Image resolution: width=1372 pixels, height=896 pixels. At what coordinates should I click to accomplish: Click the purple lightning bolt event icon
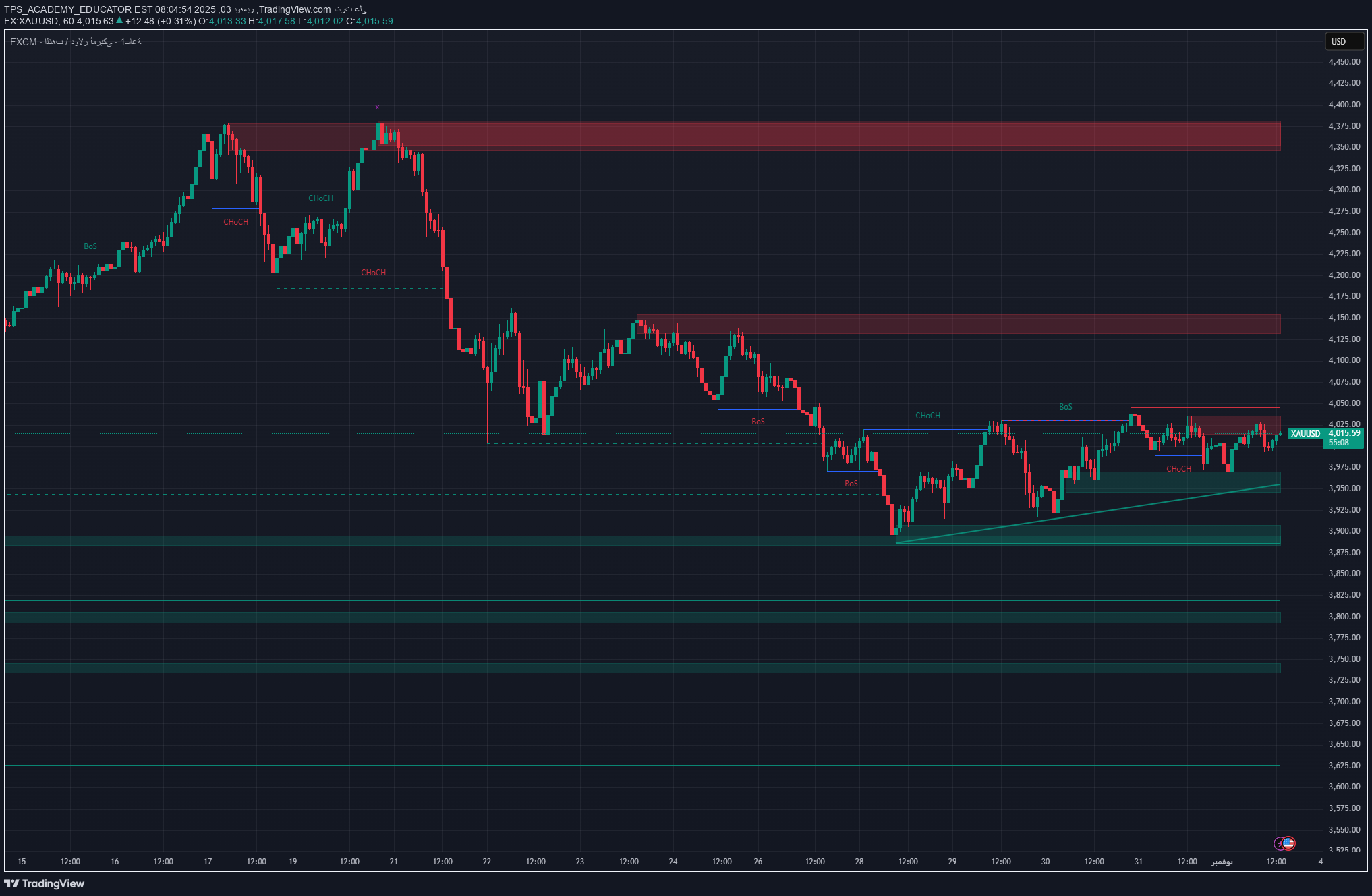point(1279,843)
